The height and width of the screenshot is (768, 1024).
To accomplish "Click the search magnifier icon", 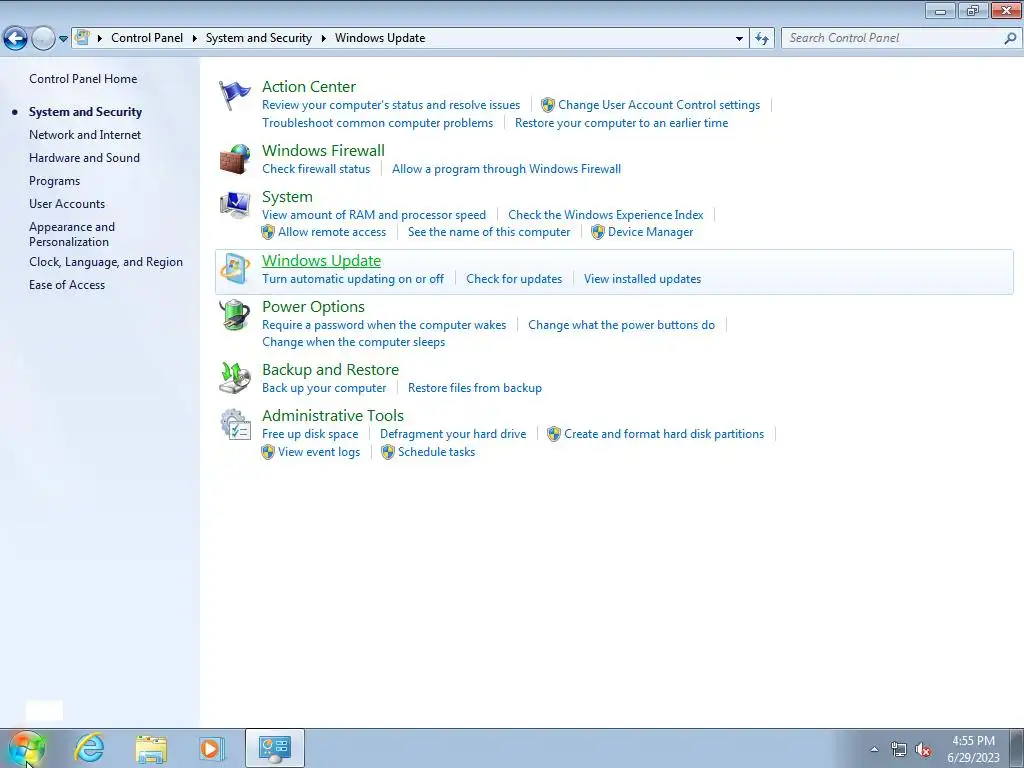I will pyautogui.click(x=1010, y=38).
